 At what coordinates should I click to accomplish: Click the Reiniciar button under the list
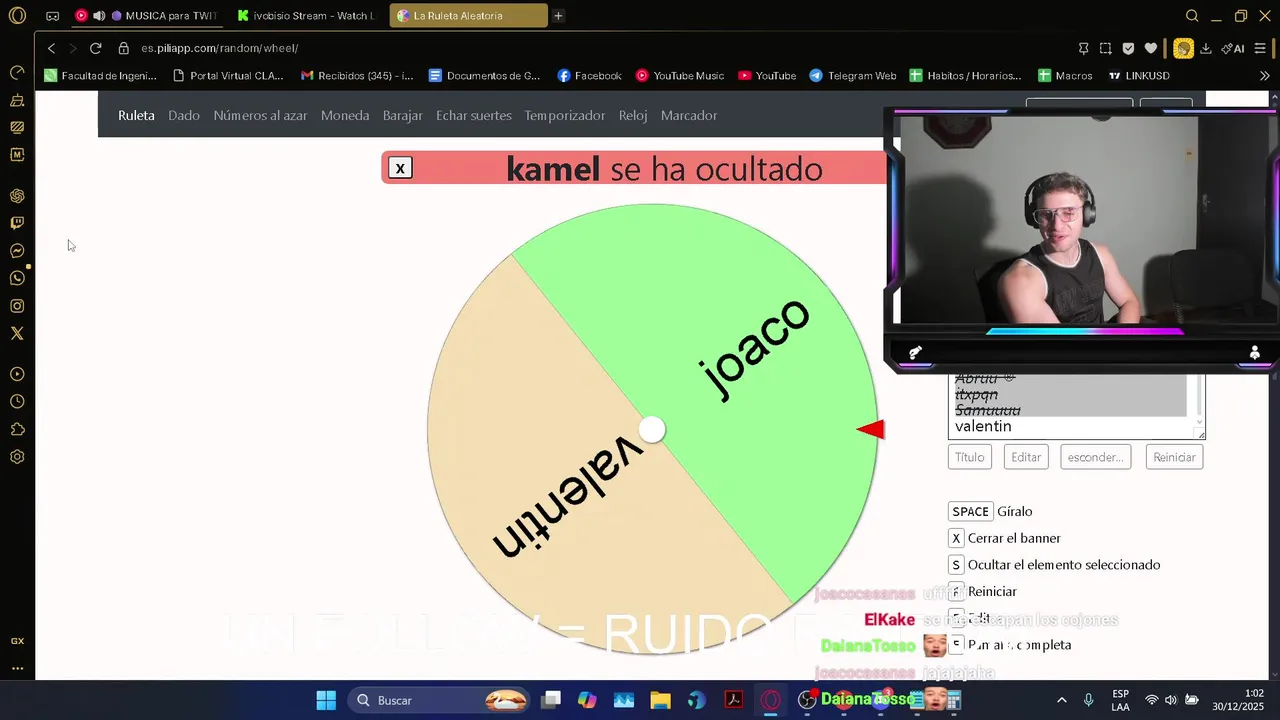click(1174, 457)
